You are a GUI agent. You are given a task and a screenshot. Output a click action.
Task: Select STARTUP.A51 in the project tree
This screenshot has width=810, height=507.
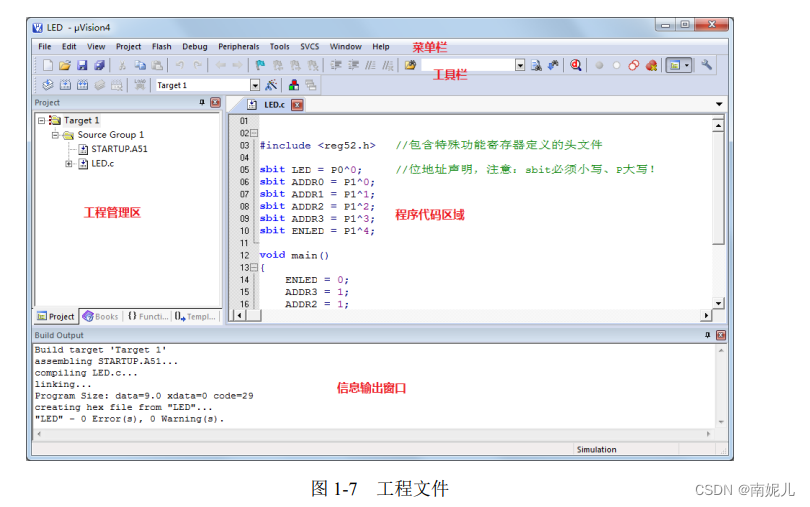tap(119, 149)
